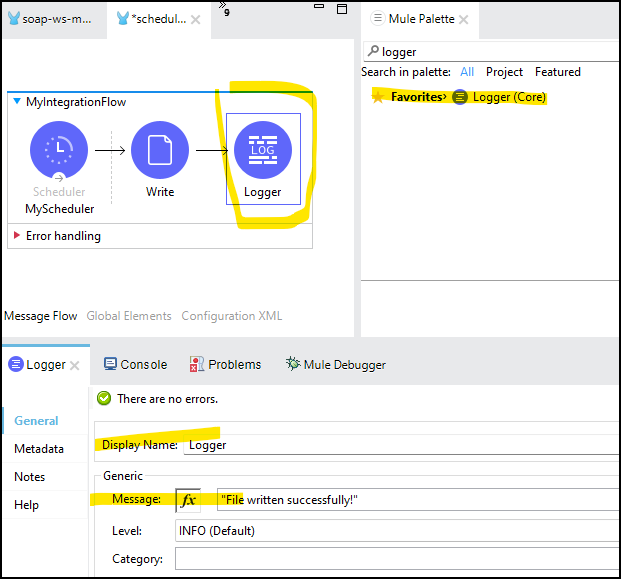This screenshot has height=579, width=621.
Task: Toggle the fx expression mode button
Action: point(188,500)
